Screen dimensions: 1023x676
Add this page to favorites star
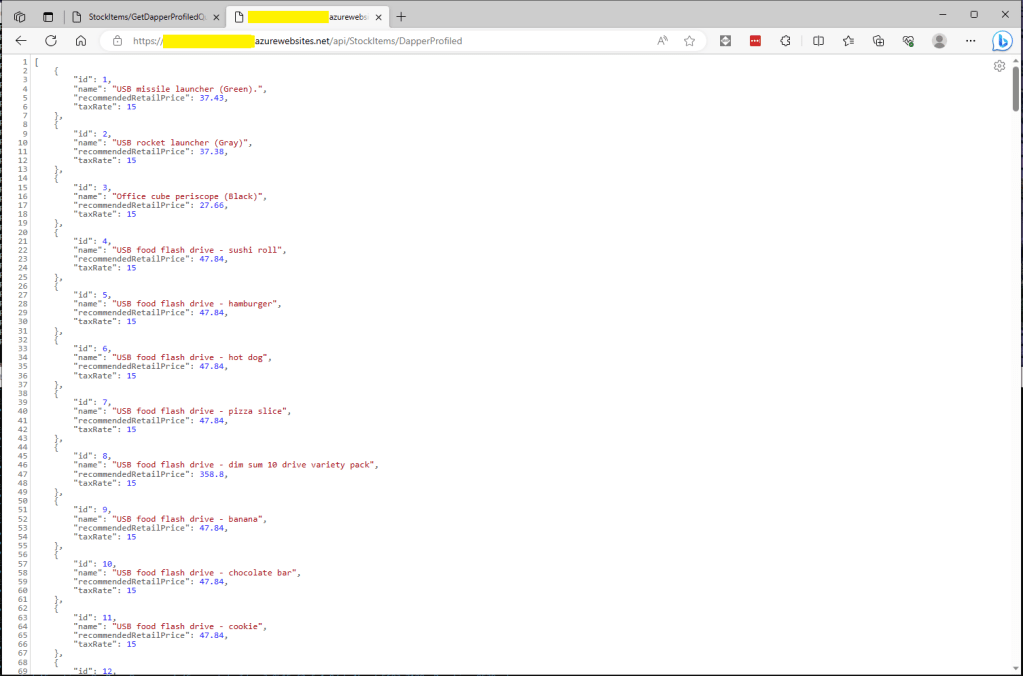pos(689,41)
